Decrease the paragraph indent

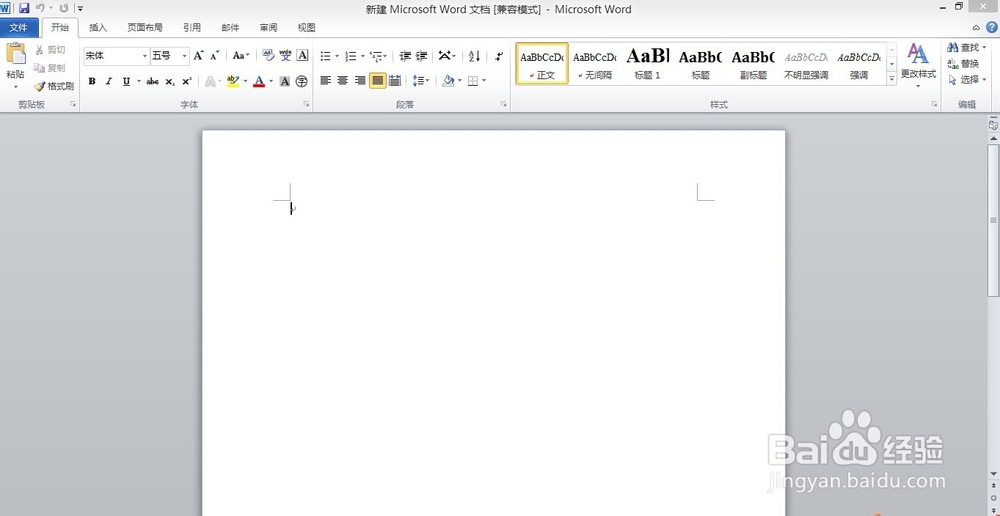pyautogui.click(x=405, y=56)
